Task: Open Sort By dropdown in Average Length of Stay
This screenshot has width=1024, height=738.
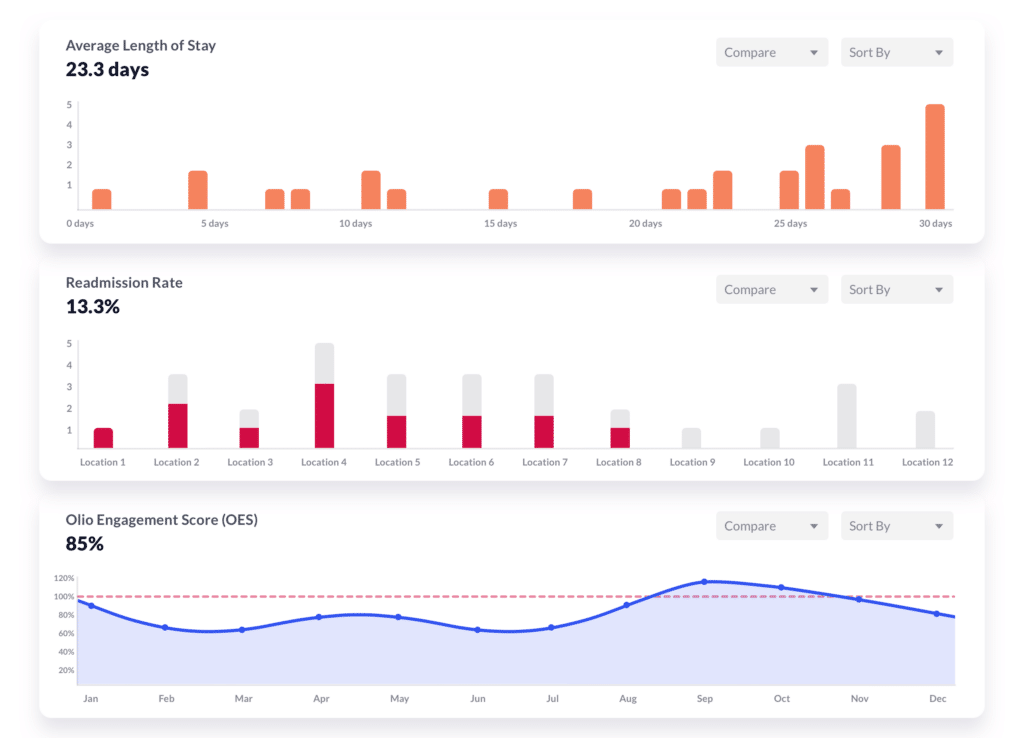Action: tap(897, 52)
